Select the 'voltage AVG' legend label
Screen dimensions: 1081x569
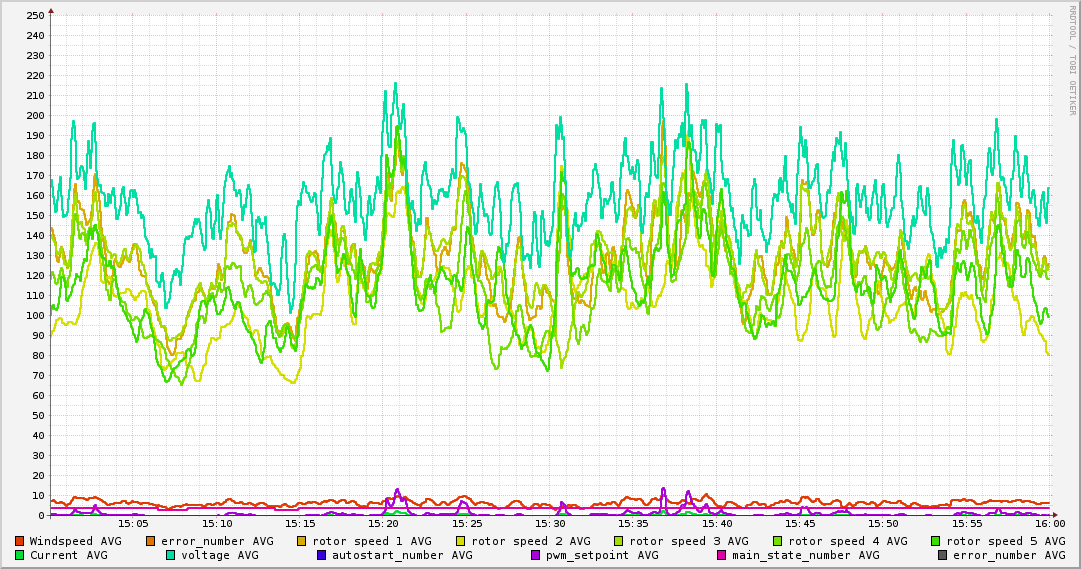(220, 555)
